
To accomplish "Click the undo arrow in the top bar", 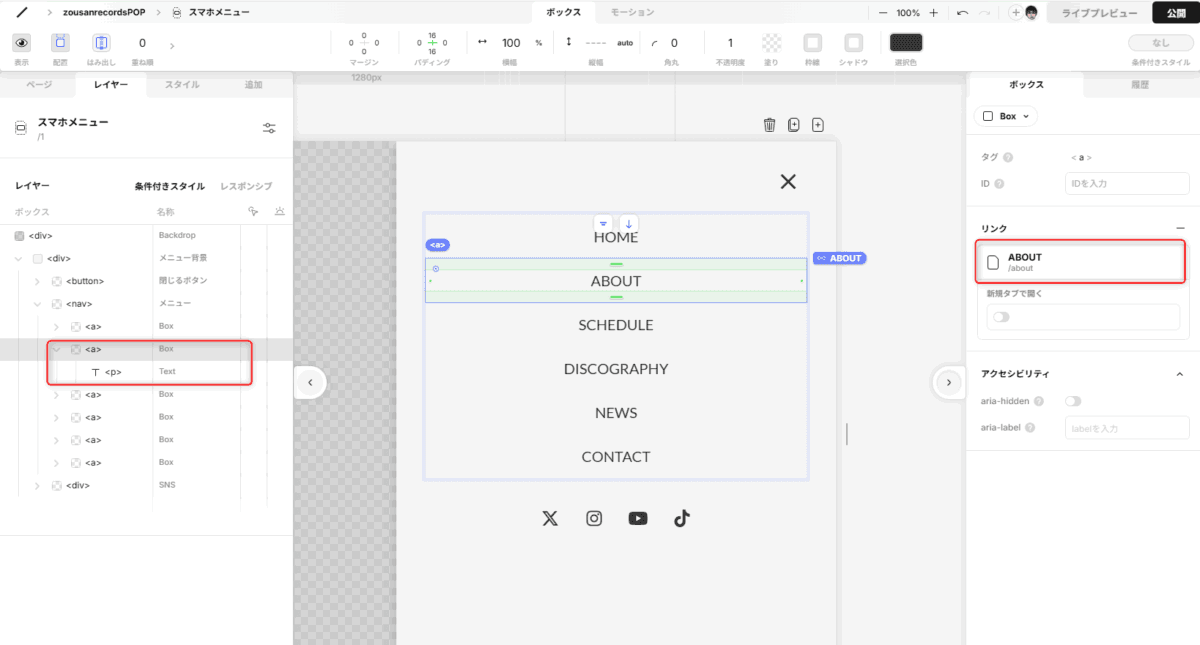I will (x=962, y=13).
